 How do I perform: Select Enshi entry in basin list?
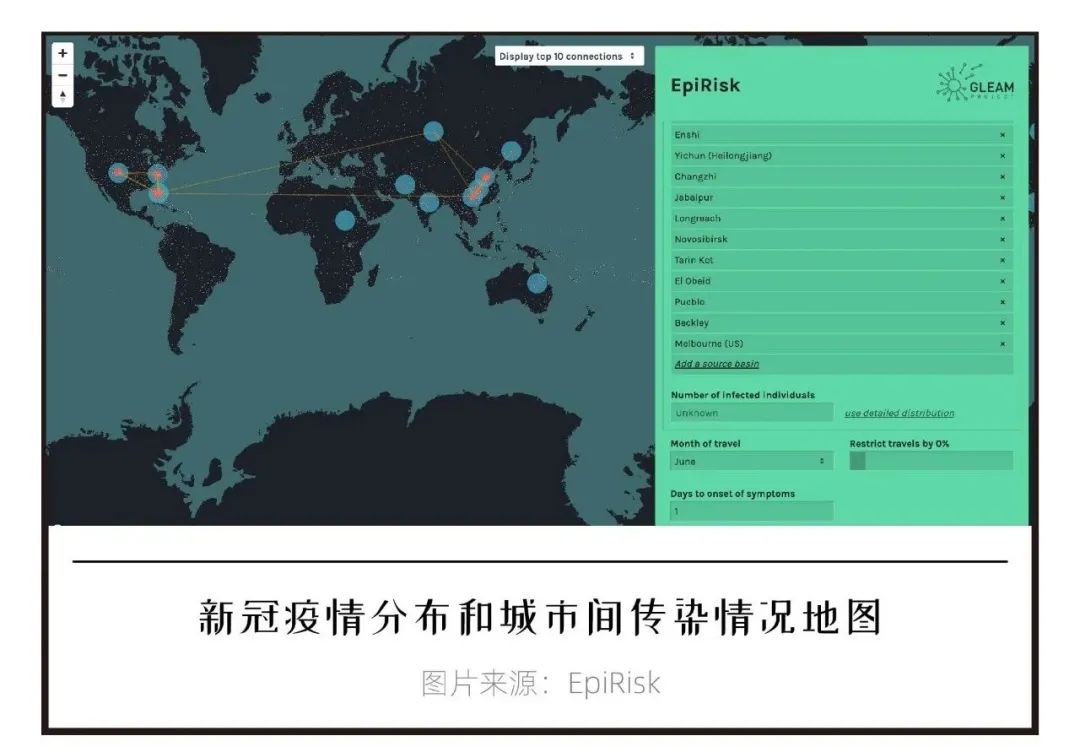[842, 135]
